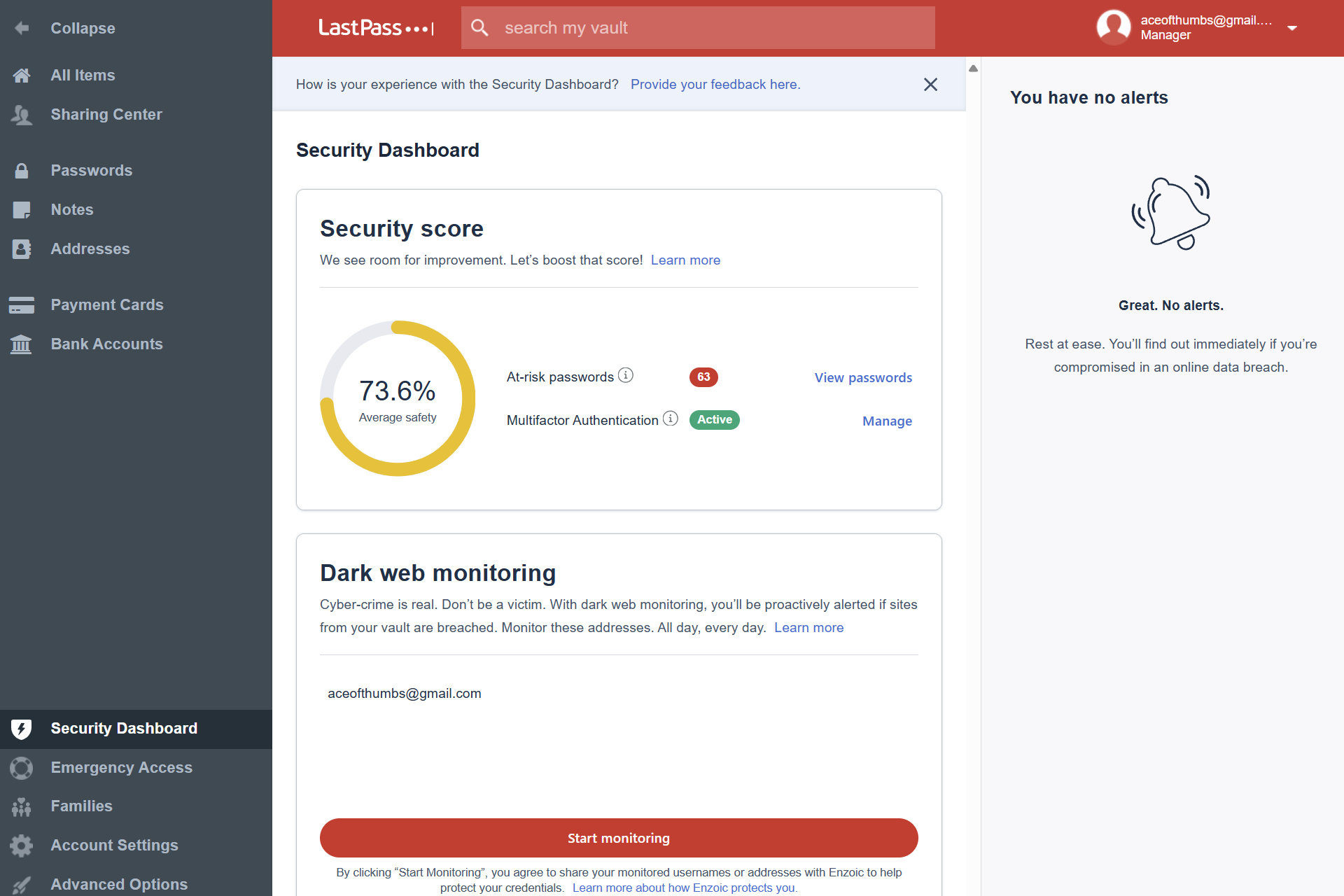
Task: View at-risk passwords list
Action: tap(862, 377)
